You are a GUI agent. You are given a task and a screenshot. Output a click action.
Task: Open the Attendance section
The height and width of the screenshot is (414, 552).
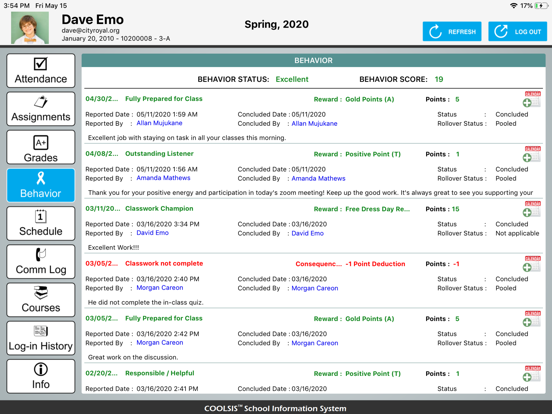[x=41, y=71]
